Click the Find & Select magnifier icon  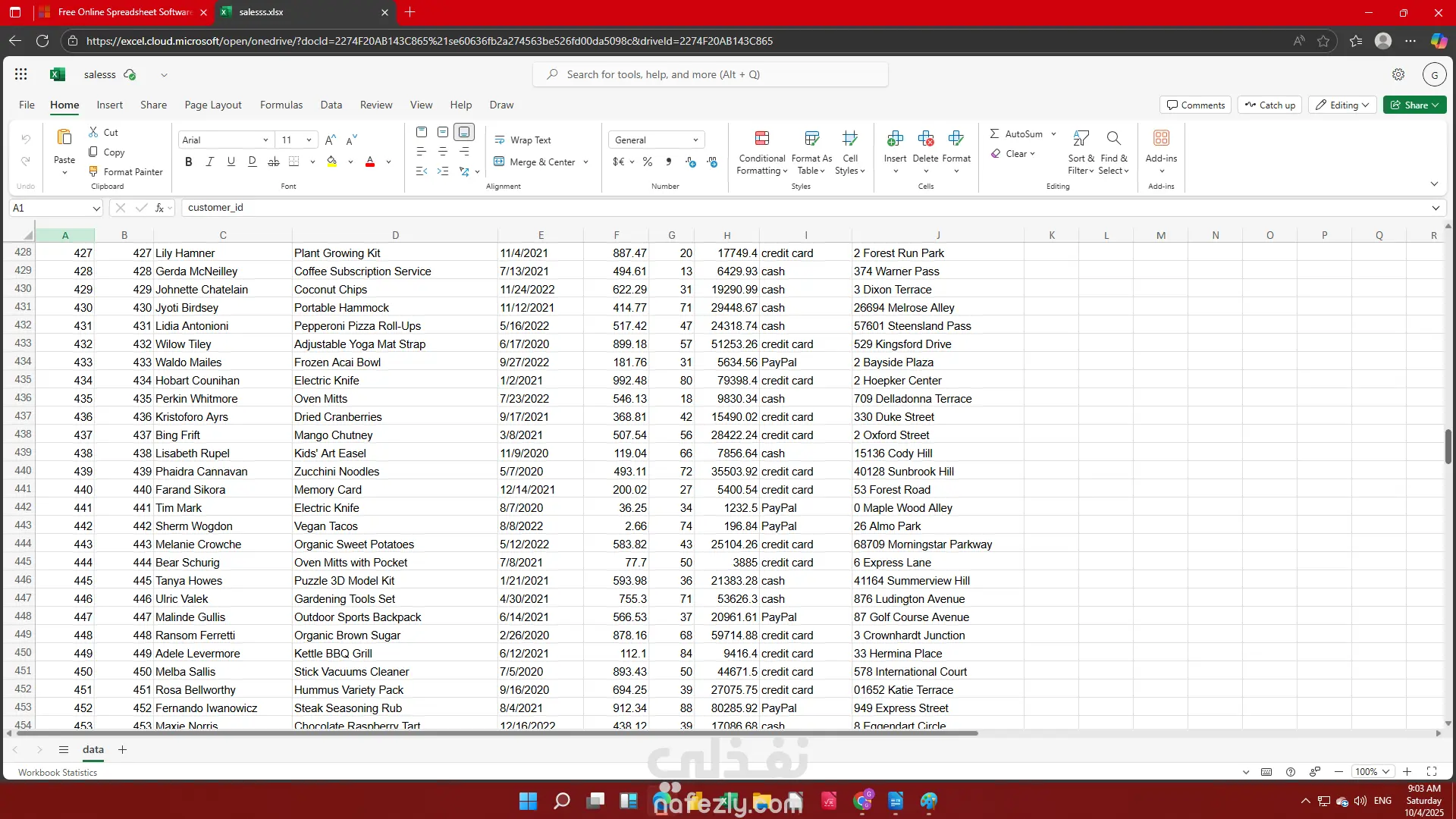[1113, 138]
